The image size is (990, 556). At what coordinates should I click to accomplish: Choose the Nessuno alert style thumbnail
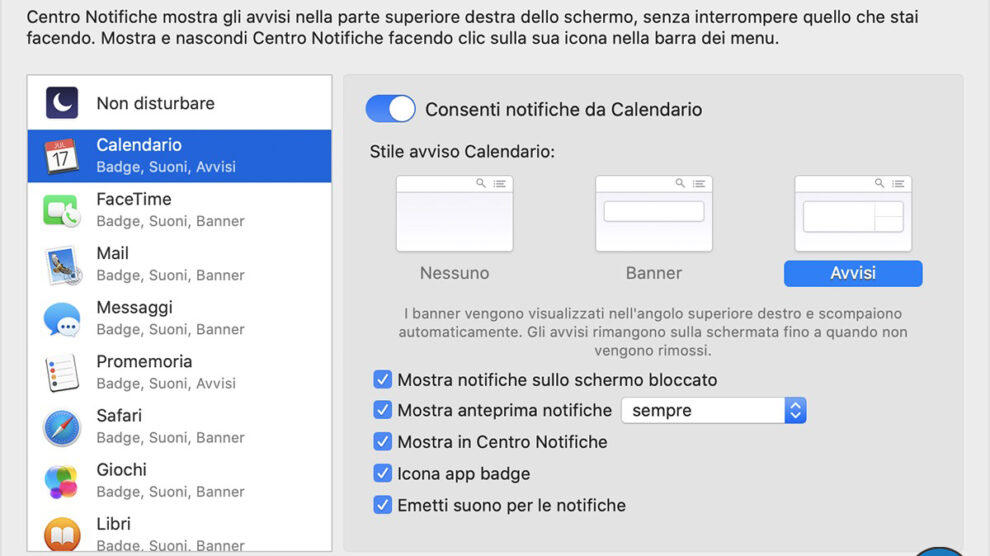coord(454,214)
